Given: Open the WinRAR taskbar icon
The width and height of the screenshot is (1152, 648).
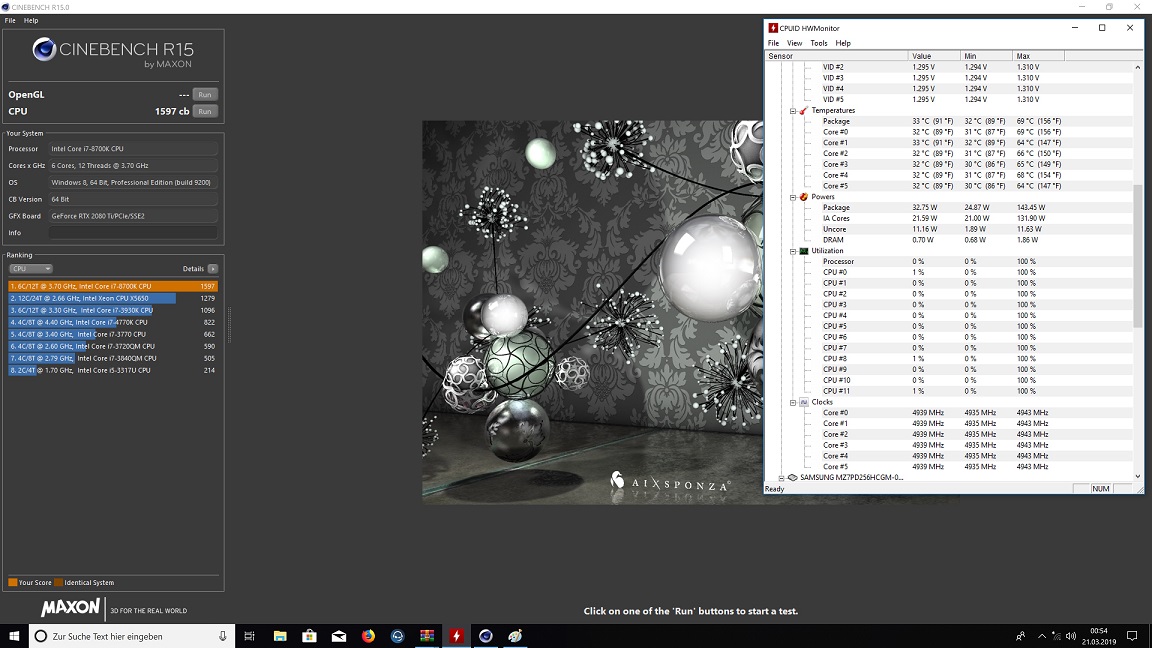Looking at the screenshot, I should pos(427,636).
